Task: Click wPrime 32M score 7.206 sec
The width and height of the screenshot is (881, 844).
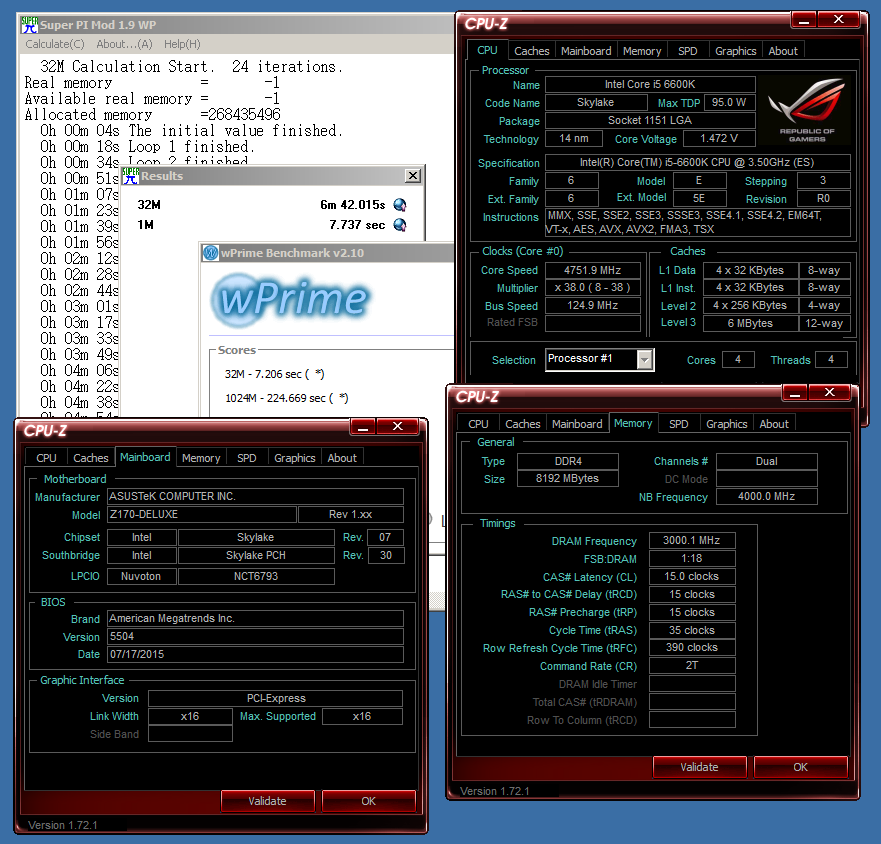Action: (x=275, y=374)
